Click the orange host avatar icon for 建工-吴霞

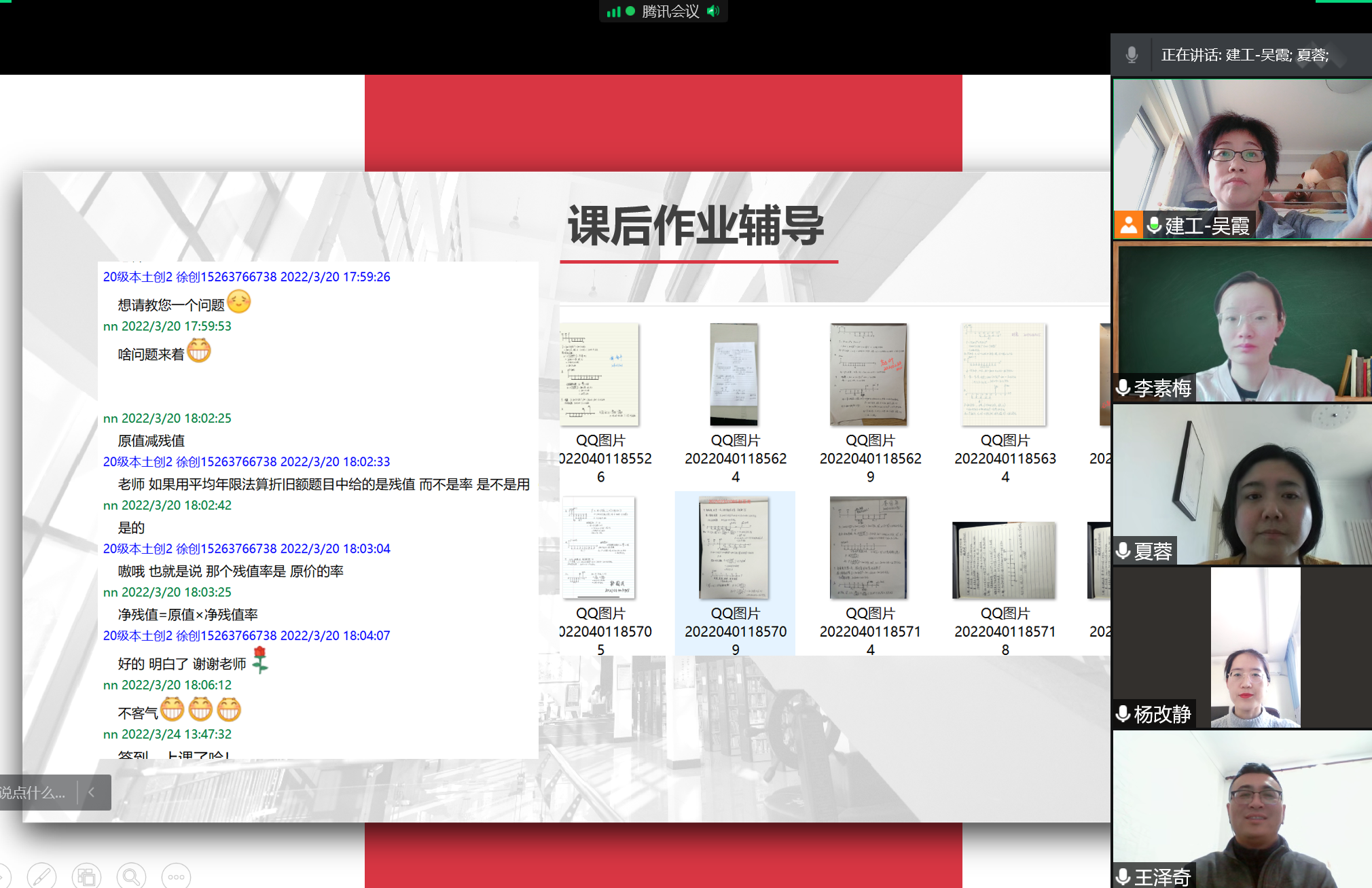pyautogui.click(x=1128, y=225)
